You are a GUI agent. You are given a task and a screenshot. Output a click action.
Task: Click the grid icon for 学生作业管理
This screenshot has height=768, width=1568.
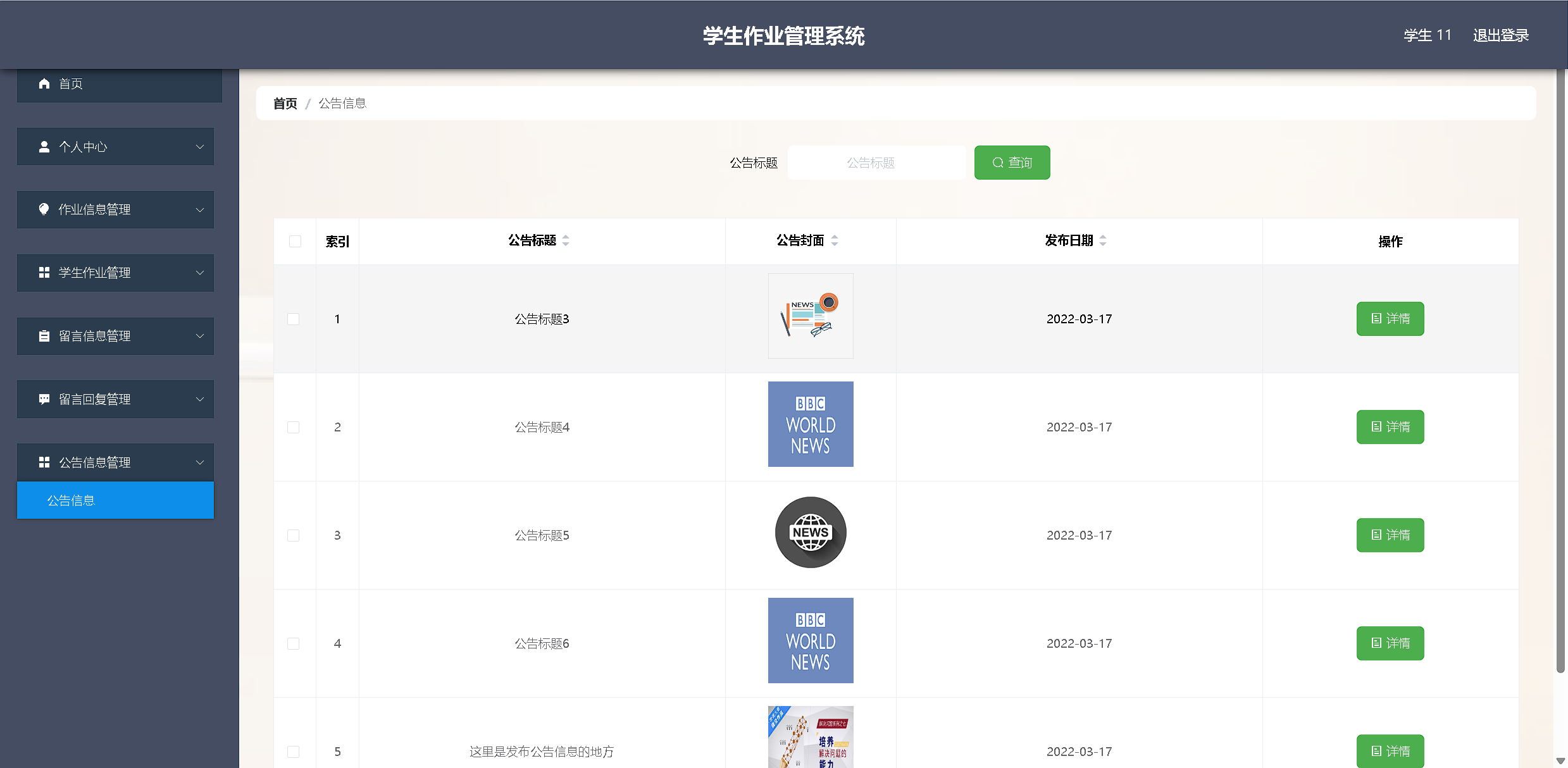pos(44,273)
